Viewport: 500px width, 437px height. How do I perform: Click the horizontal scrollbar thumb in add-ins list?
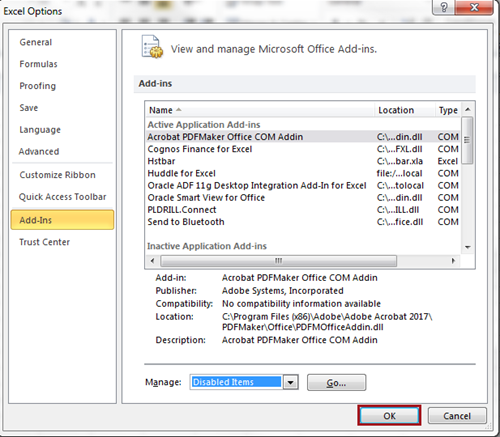279,261
